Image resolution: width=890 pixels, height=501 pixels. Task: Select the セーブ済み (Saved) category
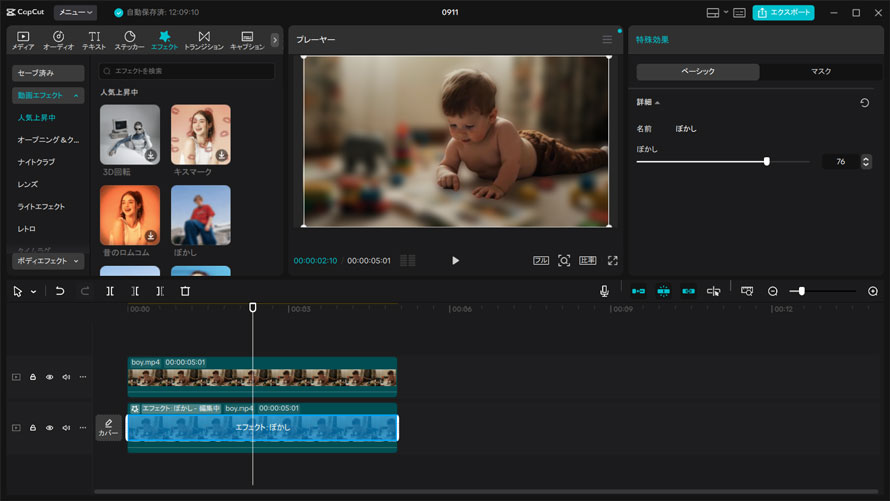pyautogui.click(x=48, y=73)
